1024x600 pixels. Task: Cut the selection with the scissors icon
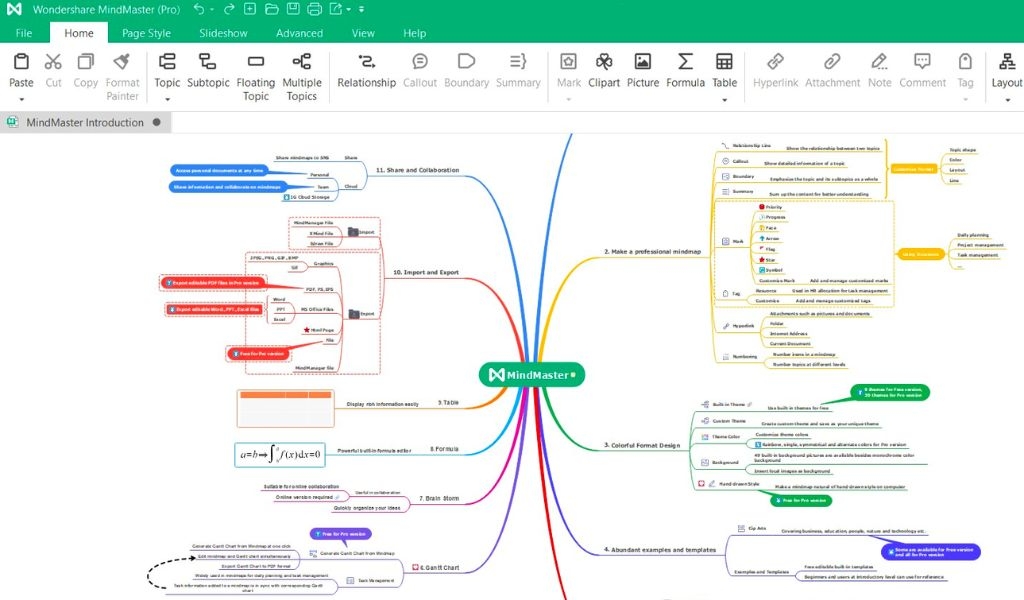pyautogui.click(x=53, y=62)
